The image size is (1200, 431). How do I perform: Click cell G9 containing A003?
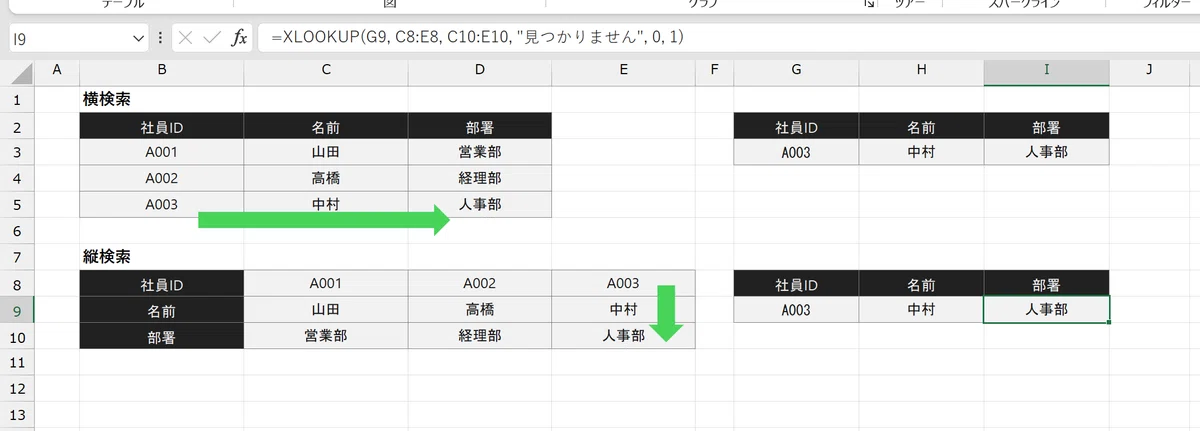796,309
